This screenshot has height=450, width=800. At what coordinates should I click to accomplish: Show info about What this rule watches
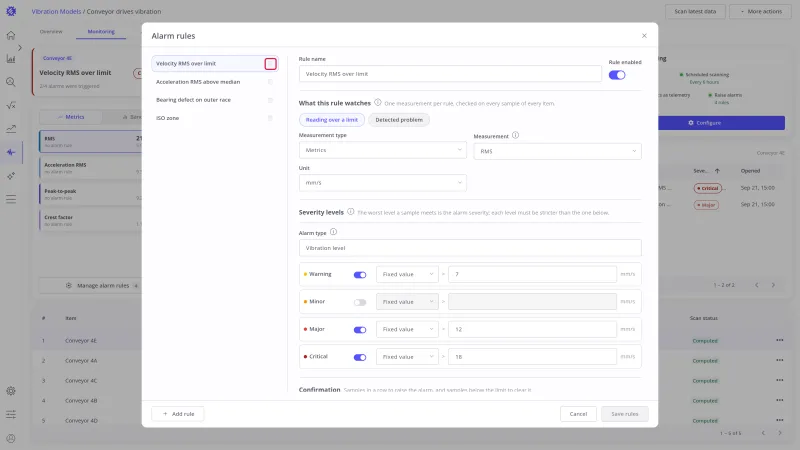pos(378,103)
